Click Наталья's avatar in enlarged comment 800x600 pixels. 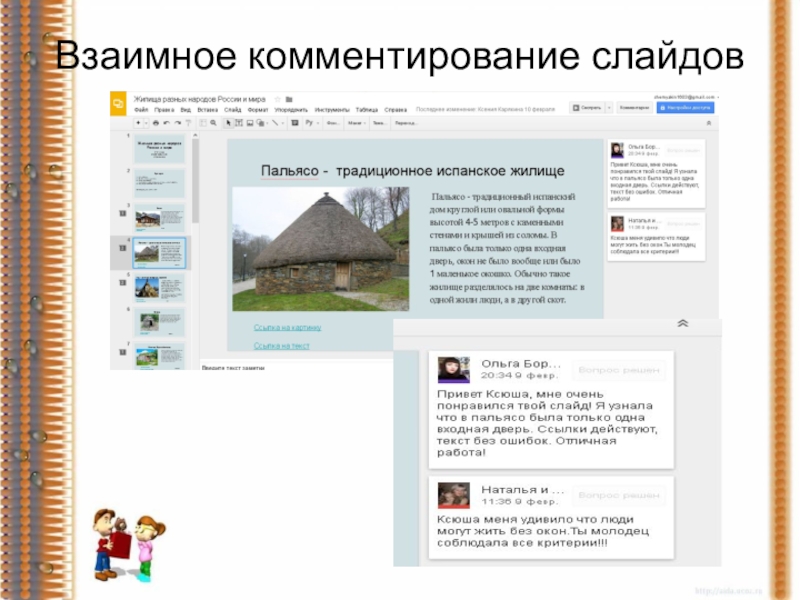(454, 495)
